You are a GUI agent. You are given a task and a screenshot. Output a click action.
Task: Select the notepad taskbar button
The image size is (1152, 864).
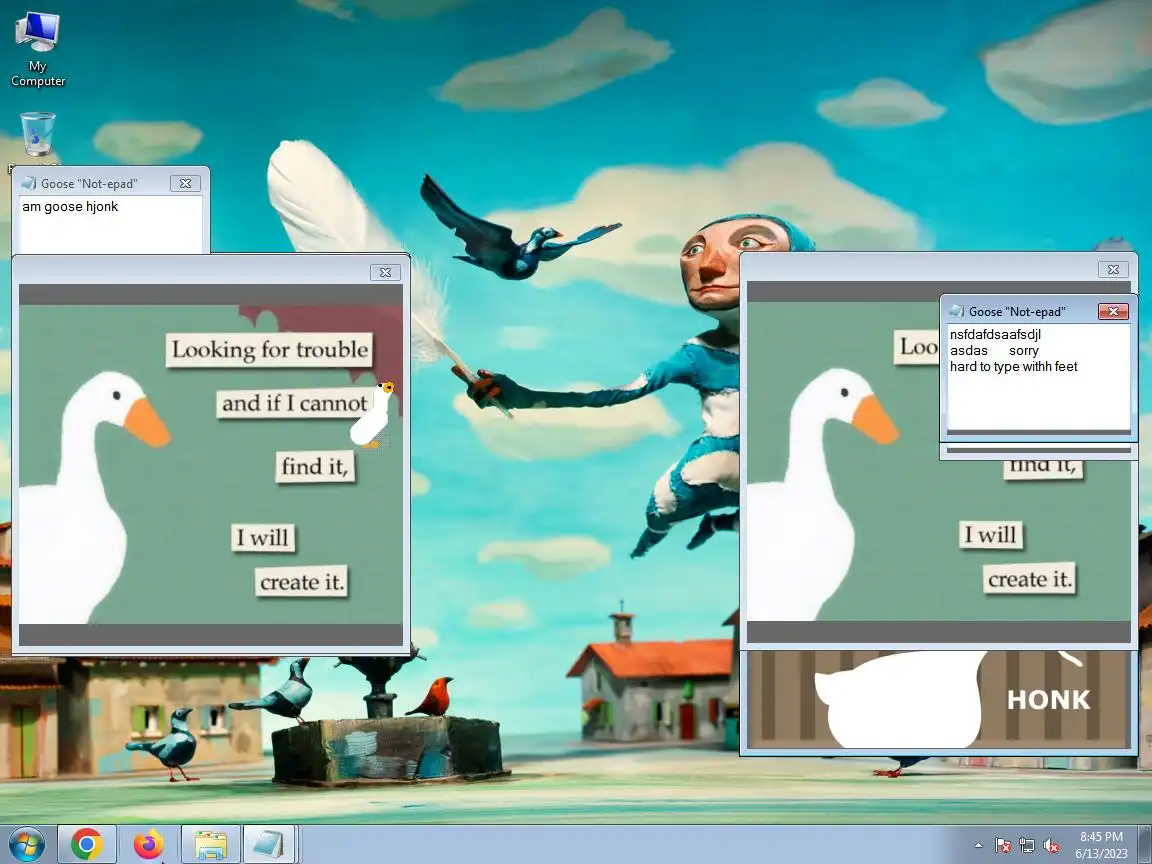click(x=269, y=844)
